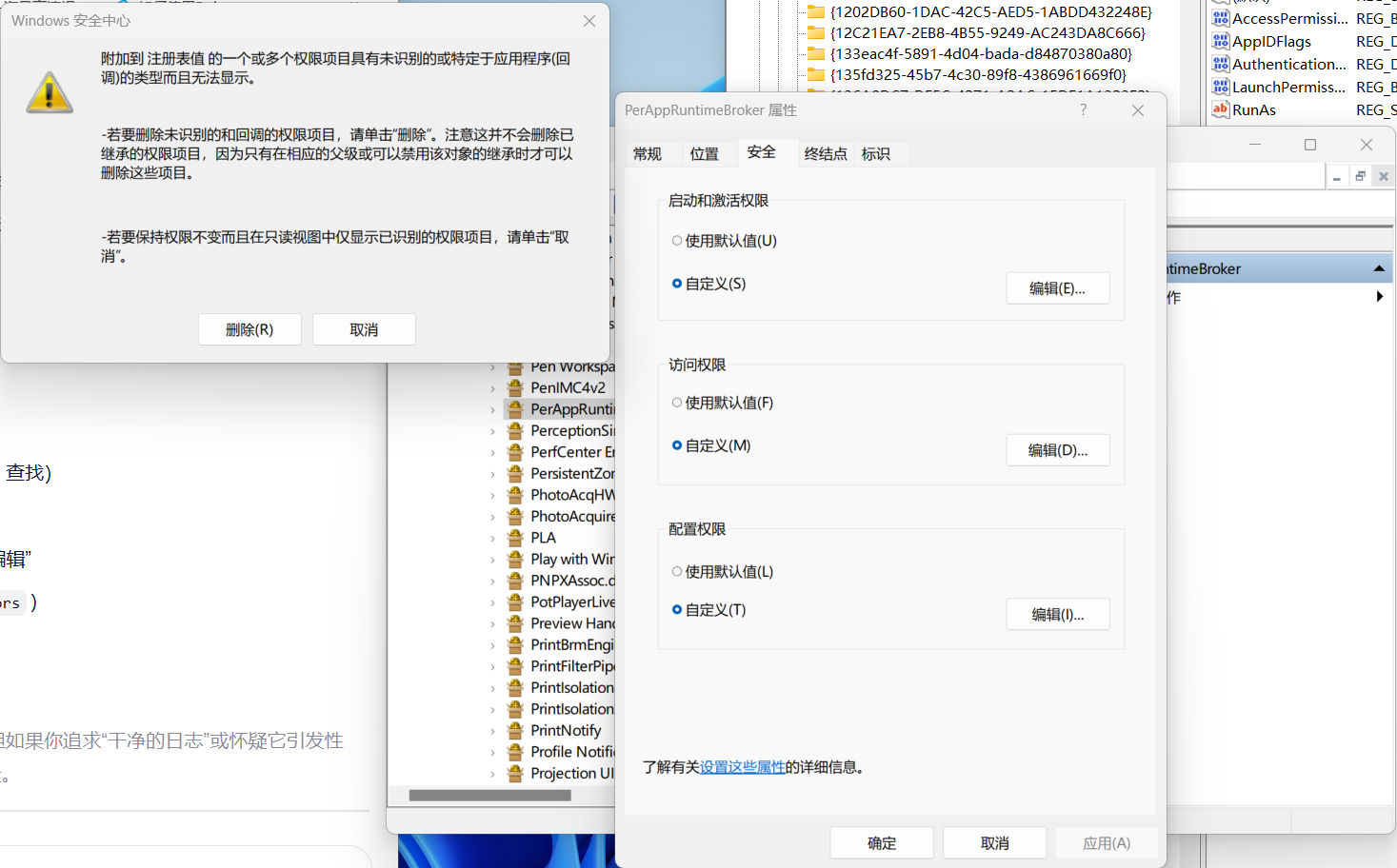Select 使用默认值(U) under 启动和激活权限
The height and width of the screenshot is (868, 1397).
click(x=677, y=241)
